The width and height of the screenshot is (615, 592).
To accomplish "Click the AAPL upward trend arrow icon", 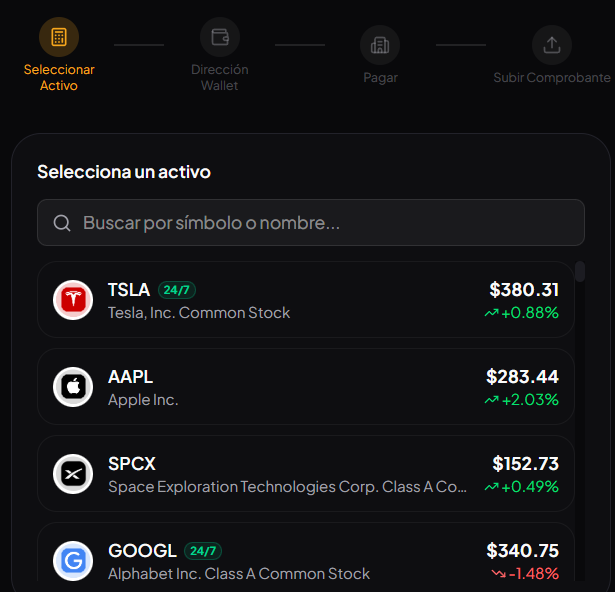I will [491, 400].
